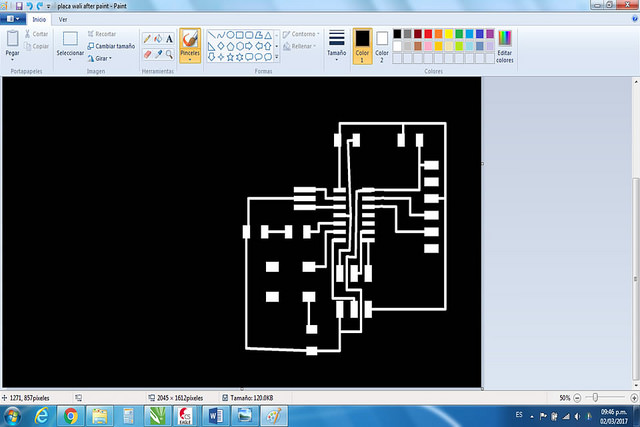Viewport: 640px width, 427px height.
Task: Click the Pinceles brush icon
Action: [190, 40]
